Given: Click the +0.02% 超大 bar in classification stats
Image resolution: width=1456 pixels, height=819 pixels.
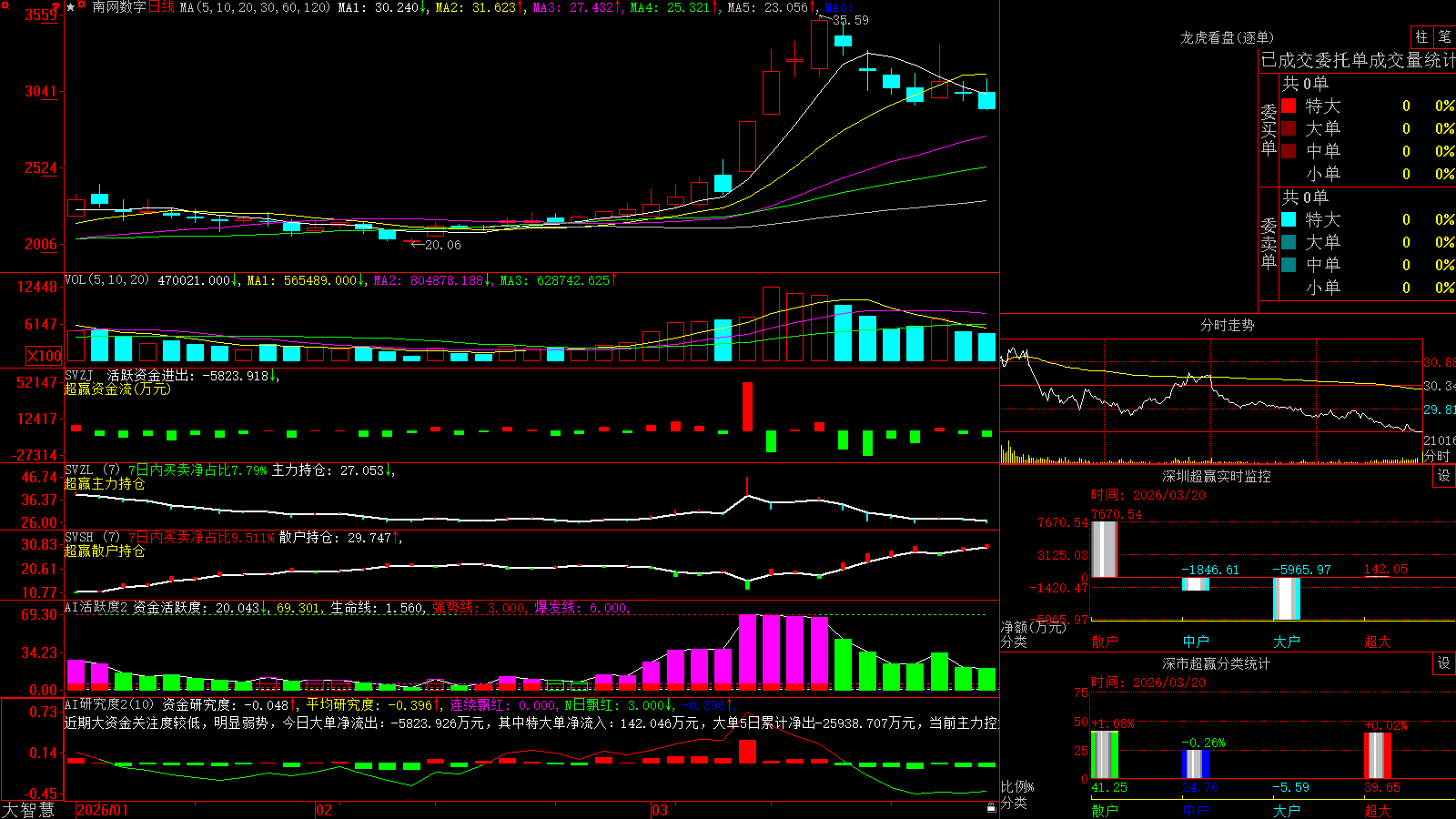Looking at the screenshot, I should click(1378, 755).
